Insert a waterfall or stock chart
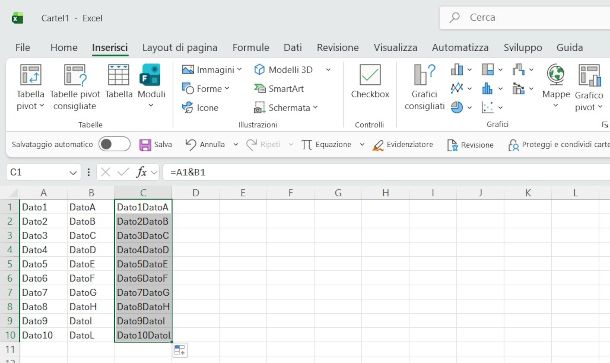Screen dimensions: 610x363 pos(518,70)
